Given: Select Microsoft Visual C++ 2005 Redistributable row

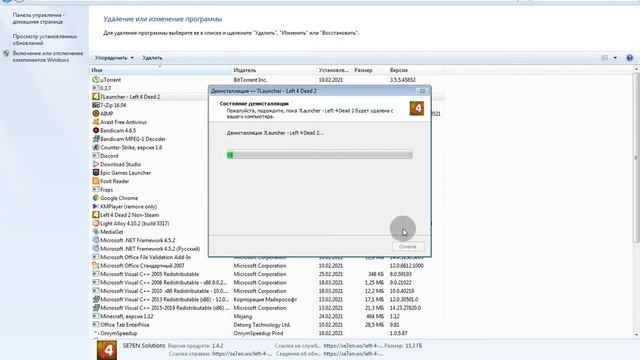Looking at the screenshot, I should coord(267,274).
